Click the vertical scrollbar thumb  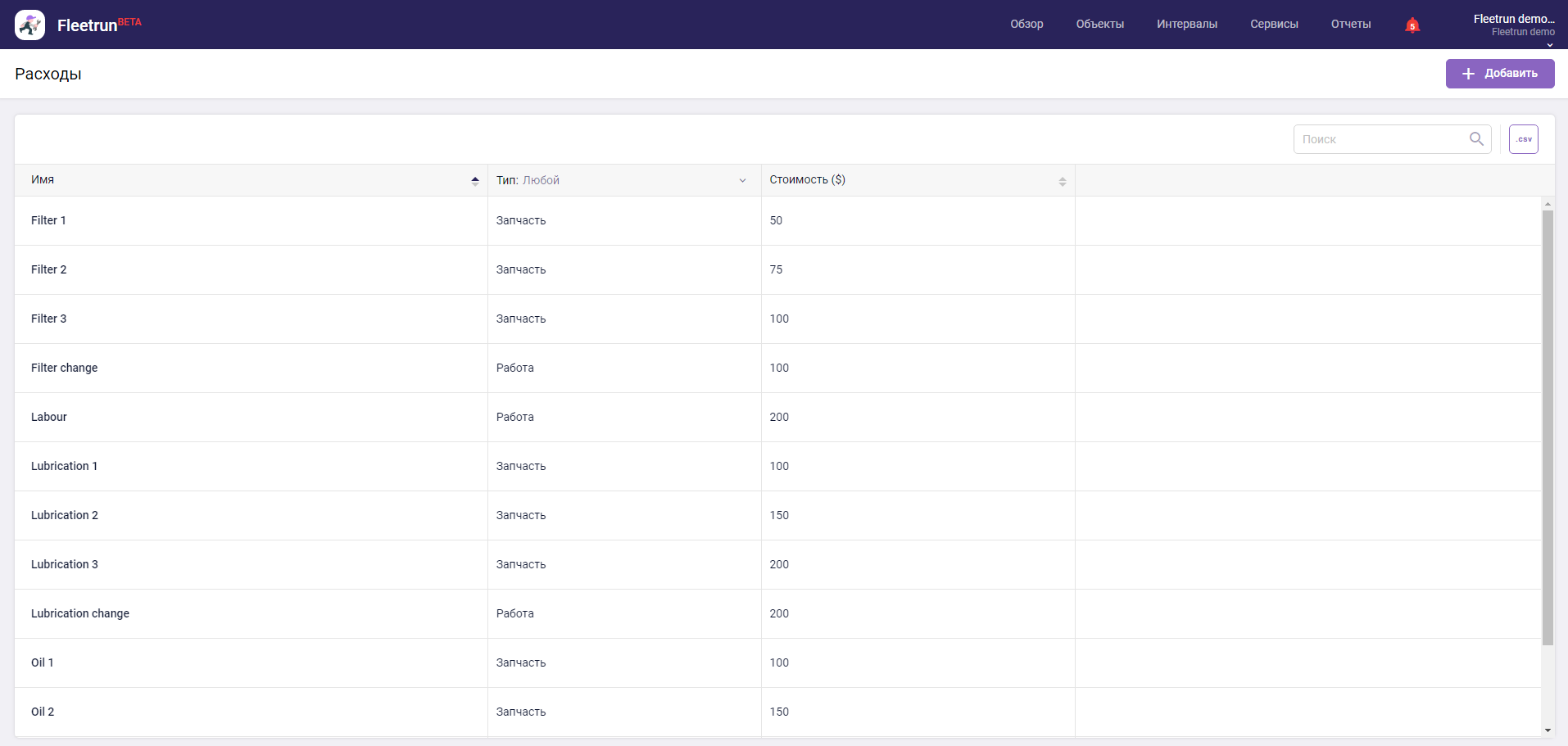coord(1548,426)
